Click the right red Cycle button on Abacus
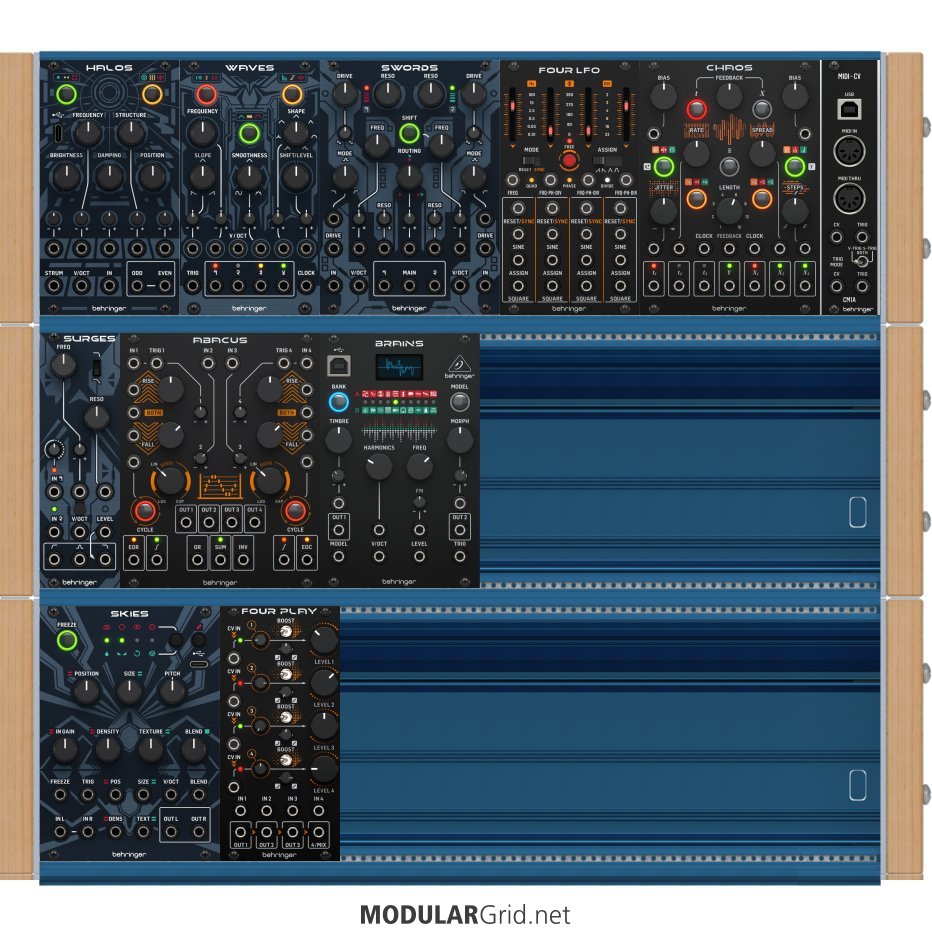Image resolution: width=932 pixels, height=936 pixels. (x=295, y=511)
